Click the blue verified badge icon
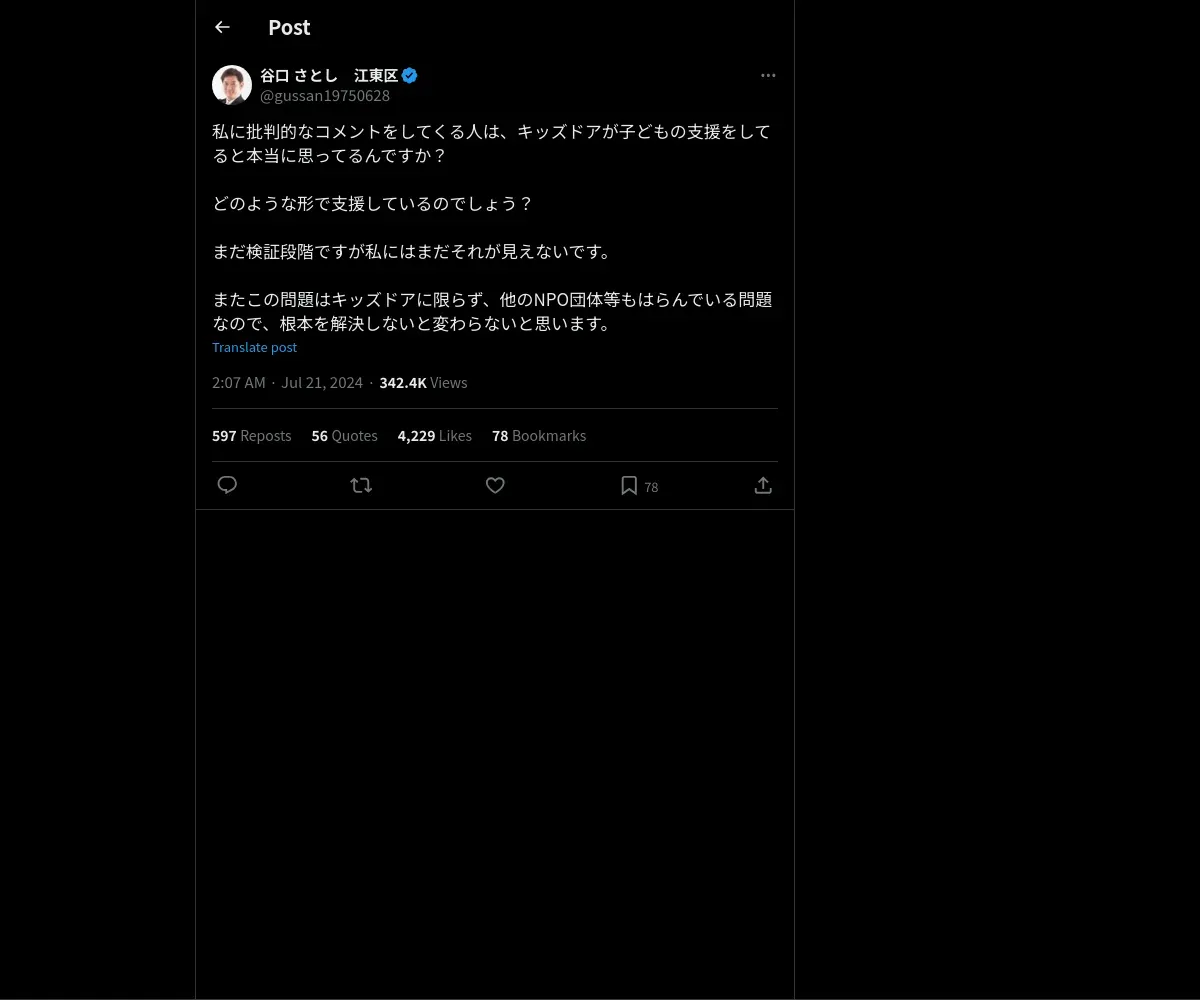This screenshot has width=1200, height=1000. coord(410,75)
